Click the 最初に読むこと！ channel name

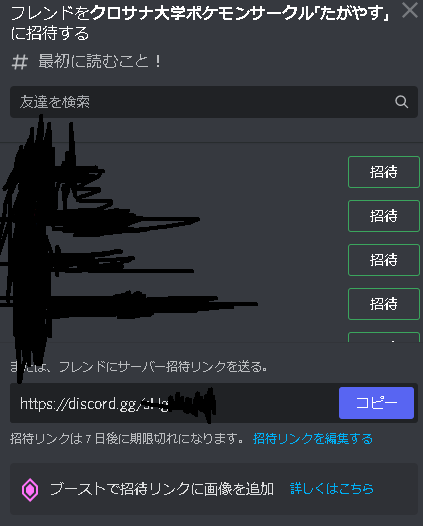pos(100,62)
